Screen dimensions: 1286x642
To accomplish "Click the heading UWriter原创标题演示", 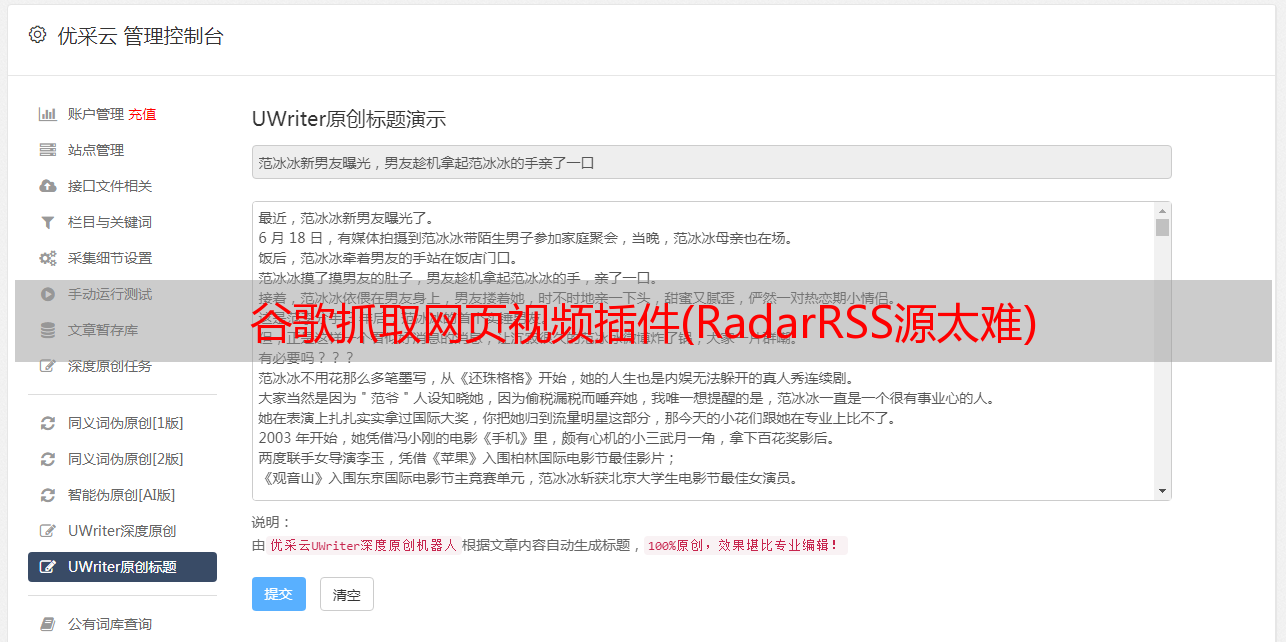I will (349, 119).
